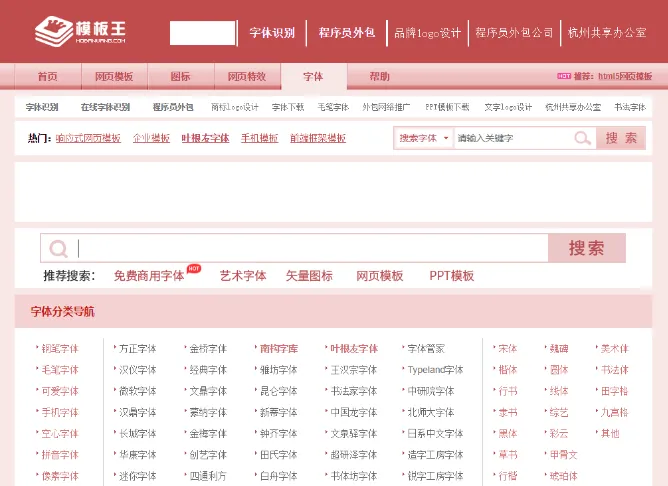Open 空心字体 category
The image size is (668, 486).
[x=60, y=434]
